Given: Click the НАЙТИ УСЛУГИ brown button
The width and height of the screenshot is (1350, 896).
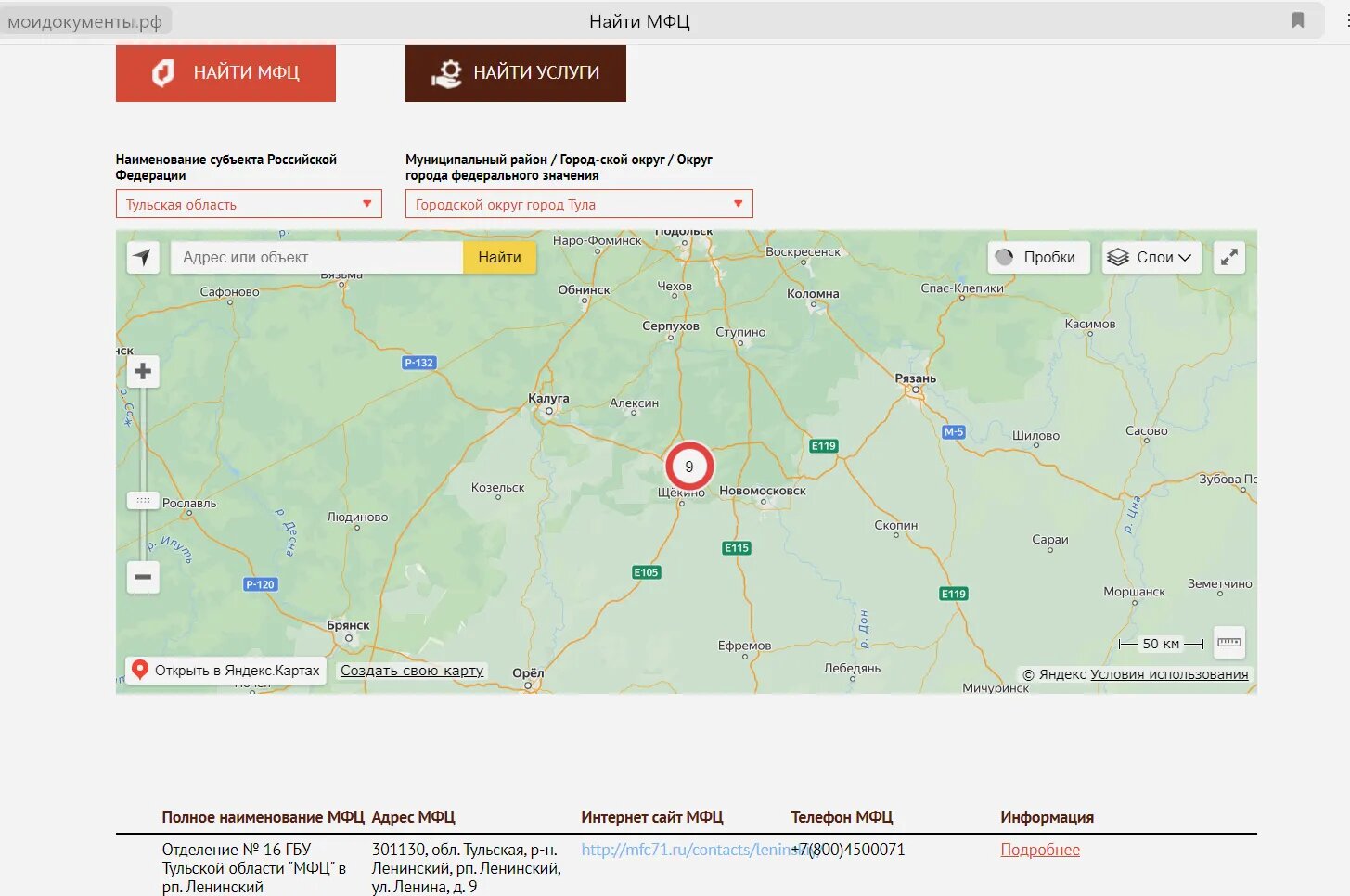Looking at the screenshot, I should (516, 72).
